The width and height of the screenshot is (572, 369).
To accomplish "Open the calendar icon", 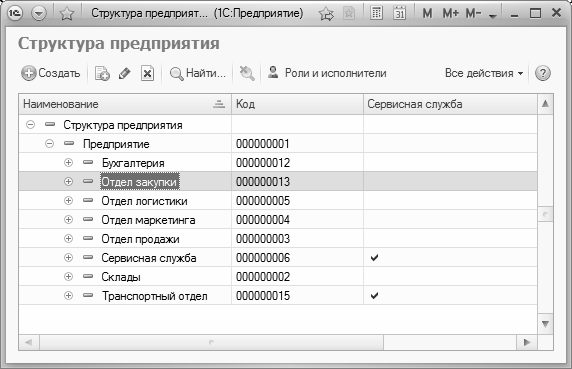I will 399,13.
